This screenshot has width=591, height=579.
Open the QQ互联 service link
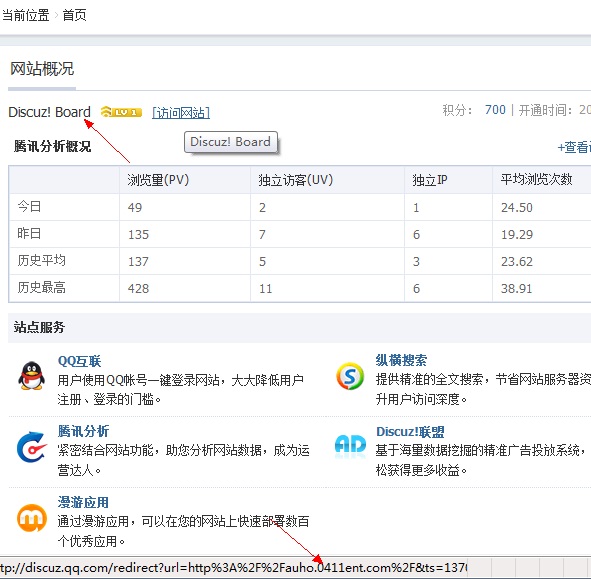click(x=79, y=361)
